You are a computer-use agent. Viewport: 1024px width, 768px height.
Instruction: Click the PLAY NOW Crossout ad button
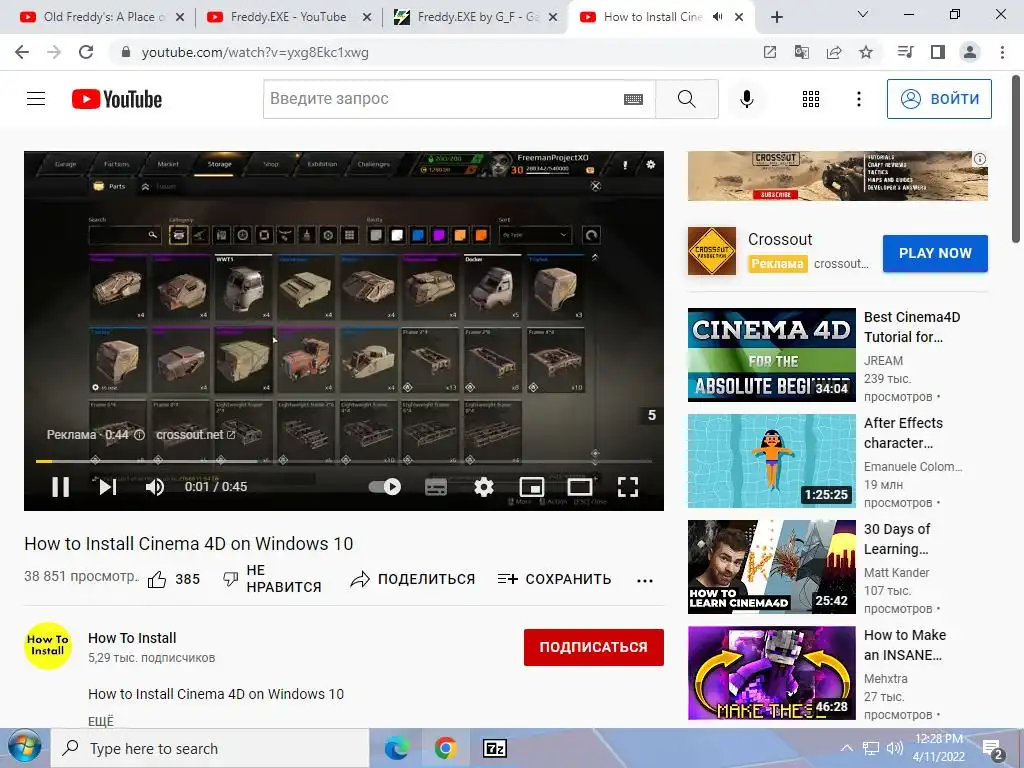935,253
